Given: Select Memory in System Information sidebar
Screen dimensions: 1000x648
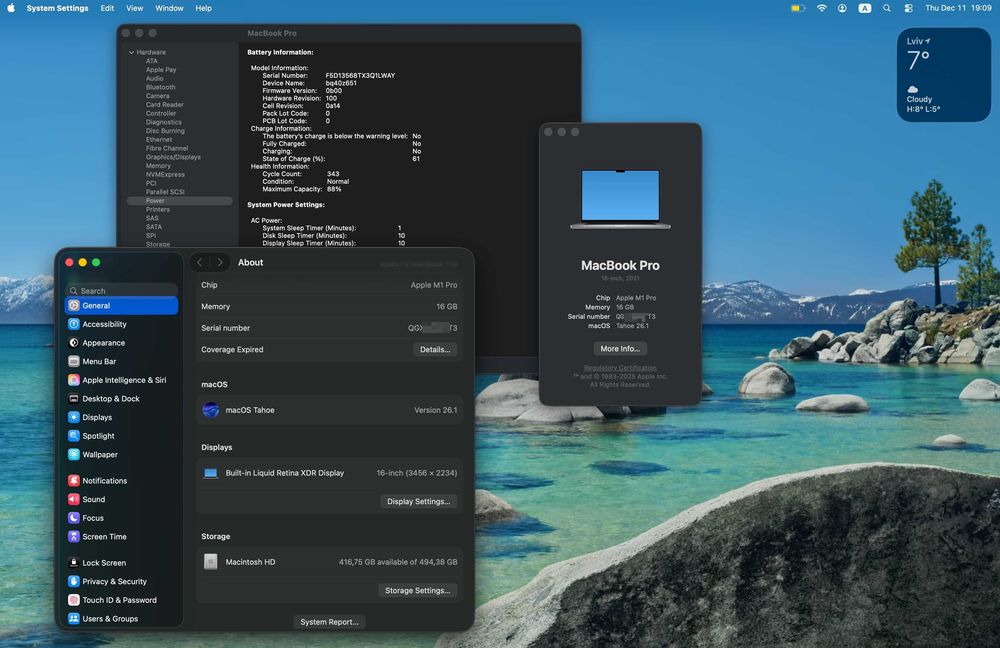Looking at the screenshot, I should click(x=158, y=166).
